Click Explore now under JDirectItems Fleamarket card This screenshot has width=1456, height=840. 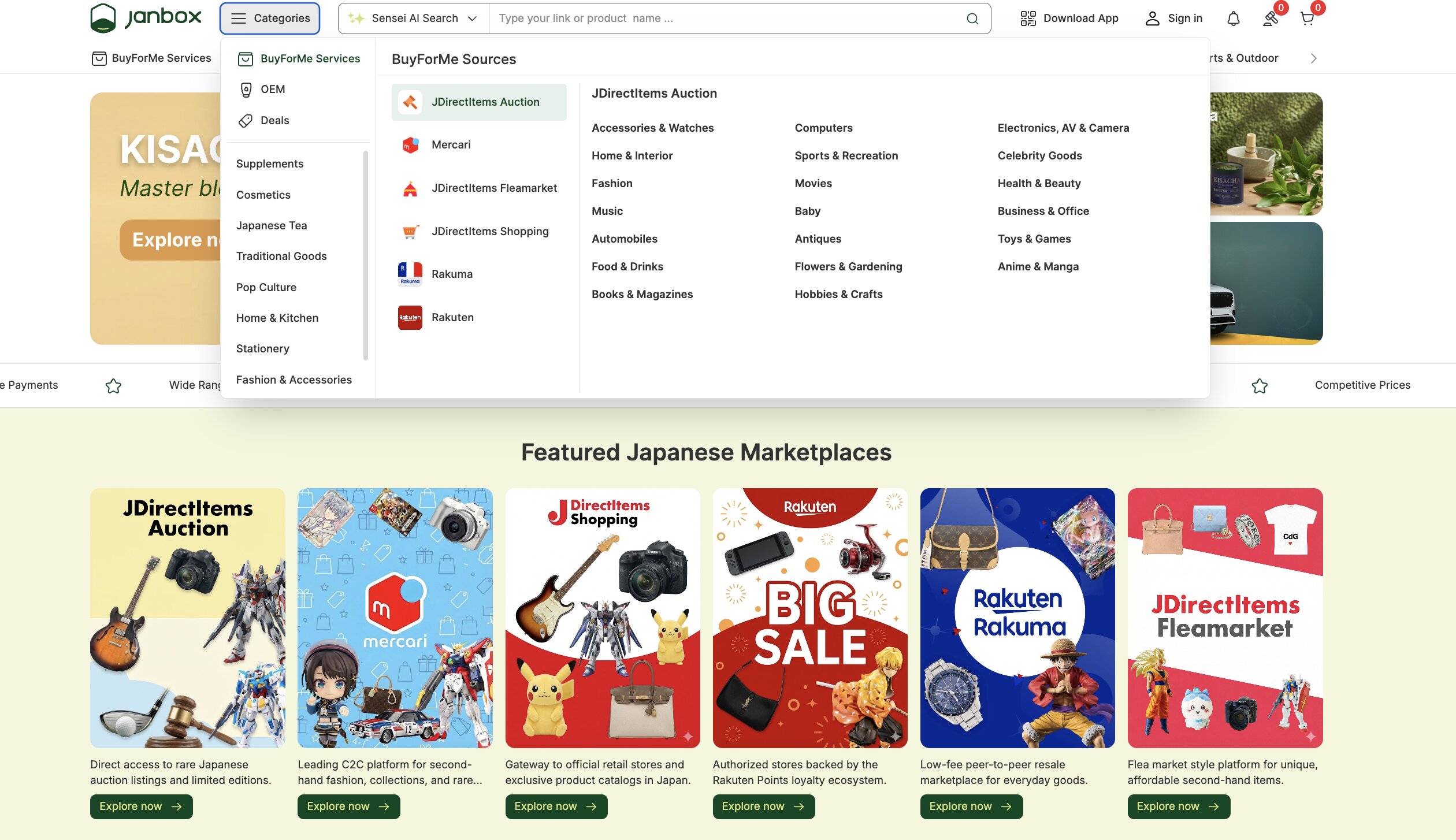pyautogui.click(x=1179, y=806)
